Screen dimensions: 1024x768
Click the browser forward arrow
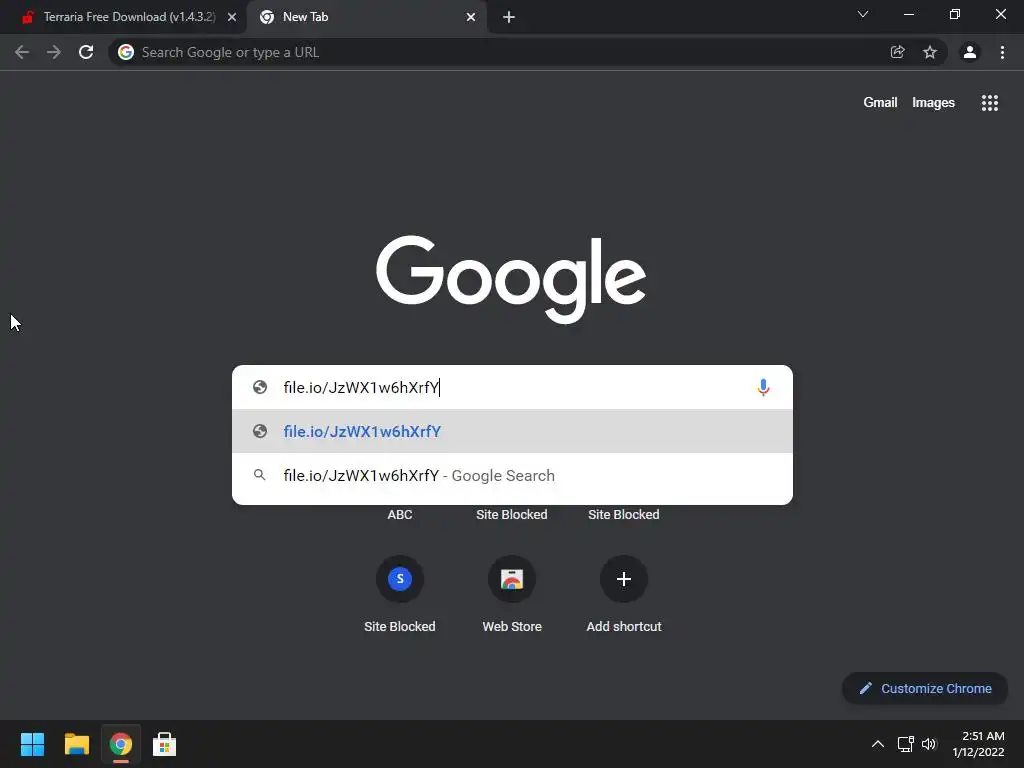(54, 52)
